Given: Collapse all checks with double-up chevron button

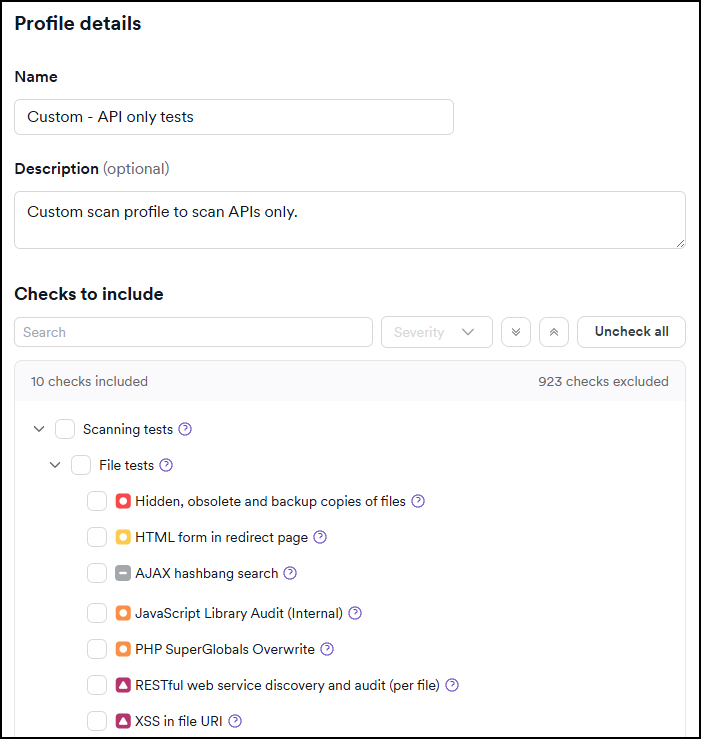Looking at the screenshot, I should (x=554, y=332).
